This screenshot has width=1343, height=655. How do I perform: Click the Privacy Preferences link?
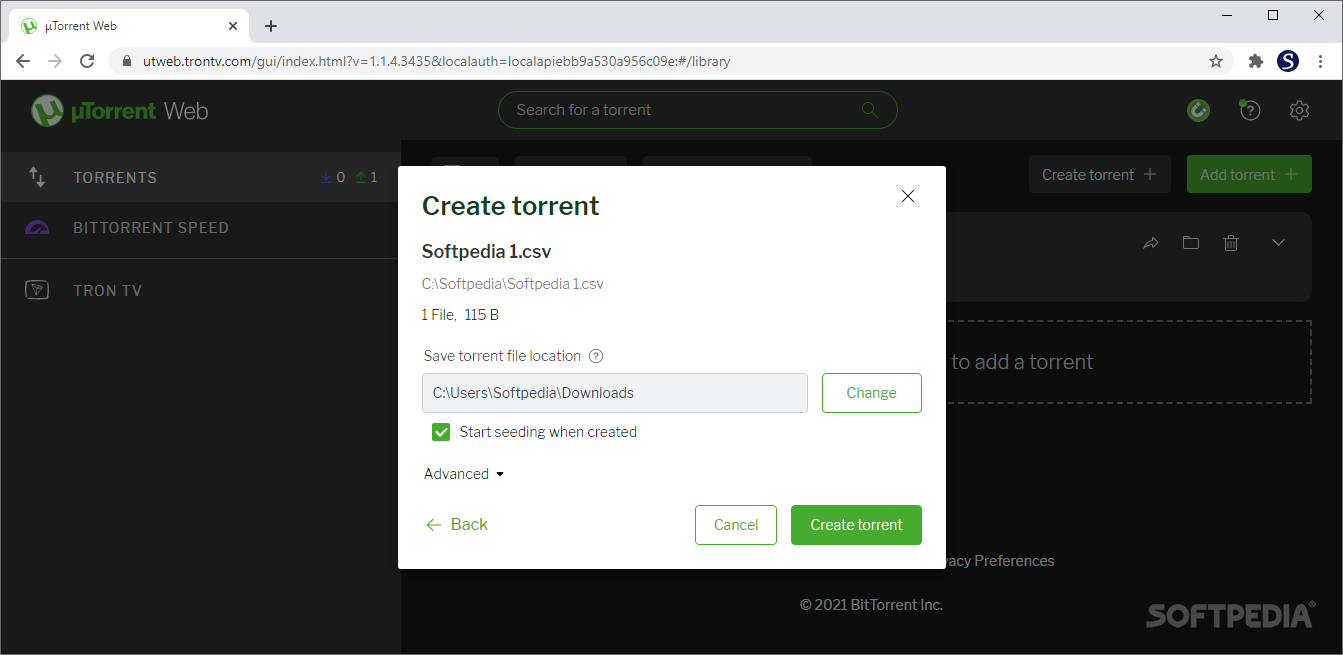998,561
